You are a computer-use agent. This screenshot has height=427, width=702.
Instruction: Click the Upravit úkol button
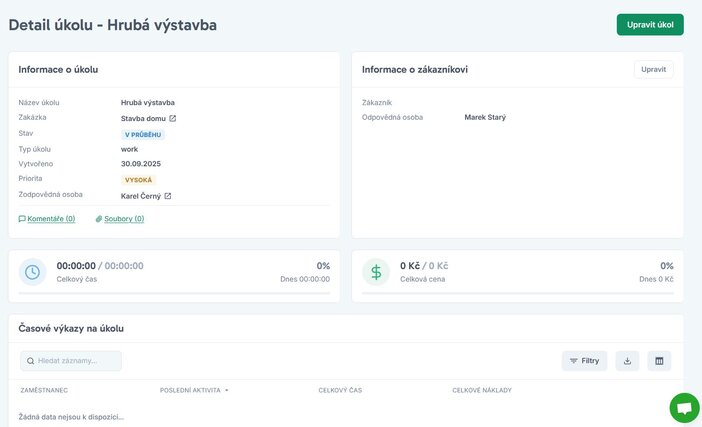(649, 25)
